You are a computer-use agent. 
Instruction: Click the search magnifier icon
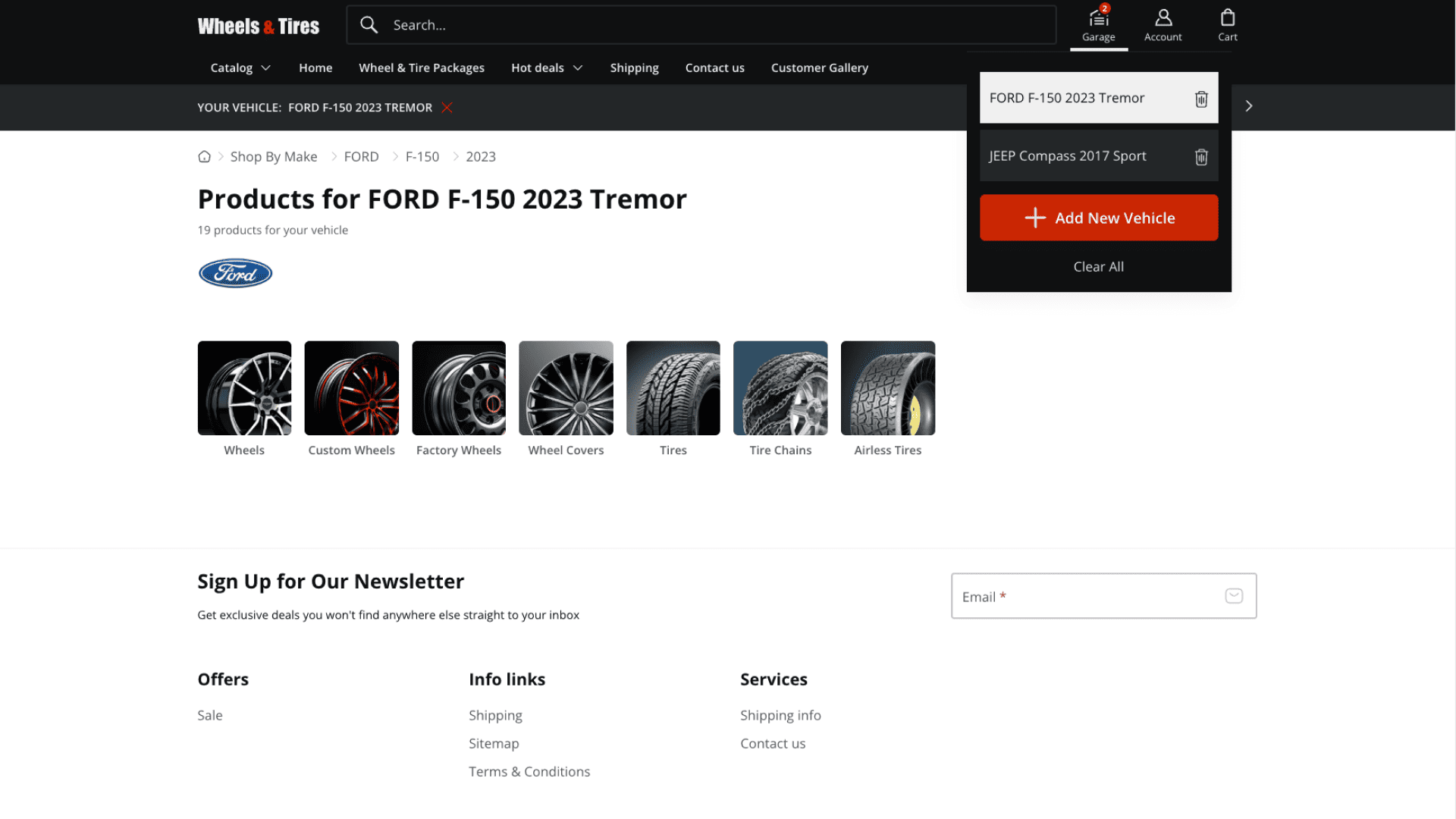click(369, 25)
